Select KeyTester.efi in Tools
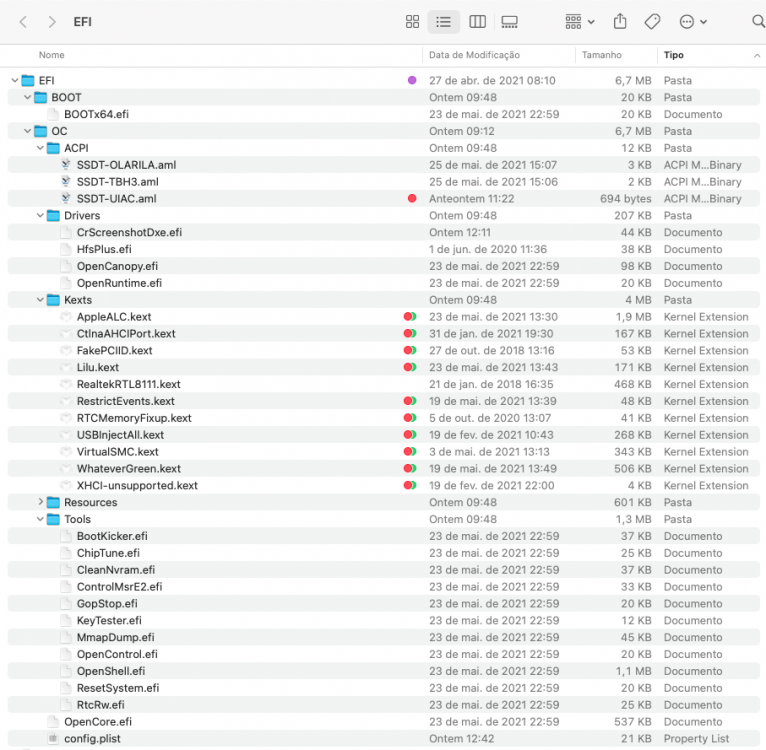The image size is (766, 750). point(109,621)
